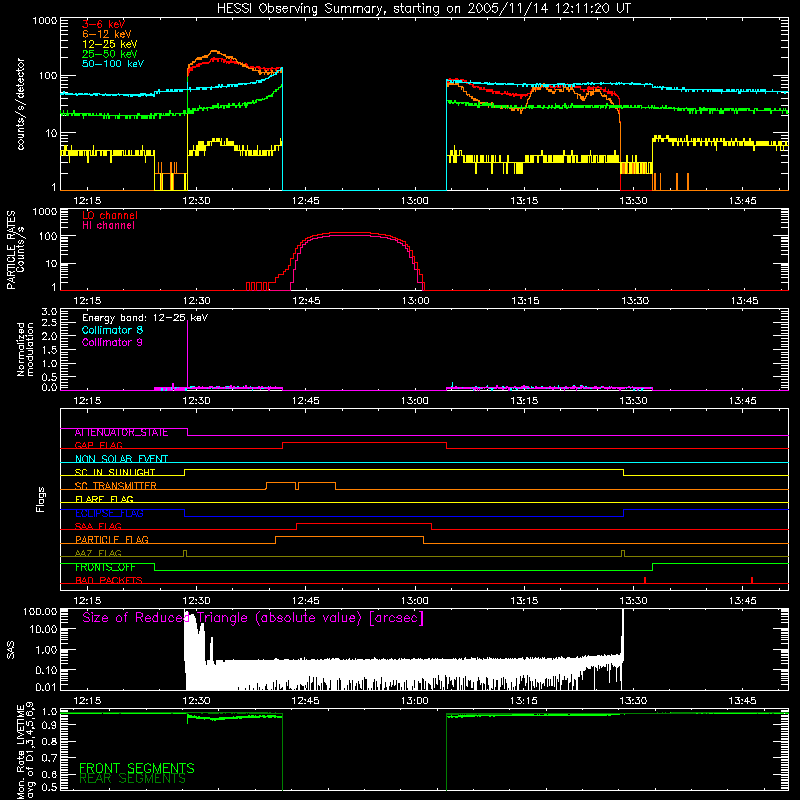This screenshot has height=800, width=800.
Task: Click the FRONTS_OFF flag label
Action: [105, 567]
